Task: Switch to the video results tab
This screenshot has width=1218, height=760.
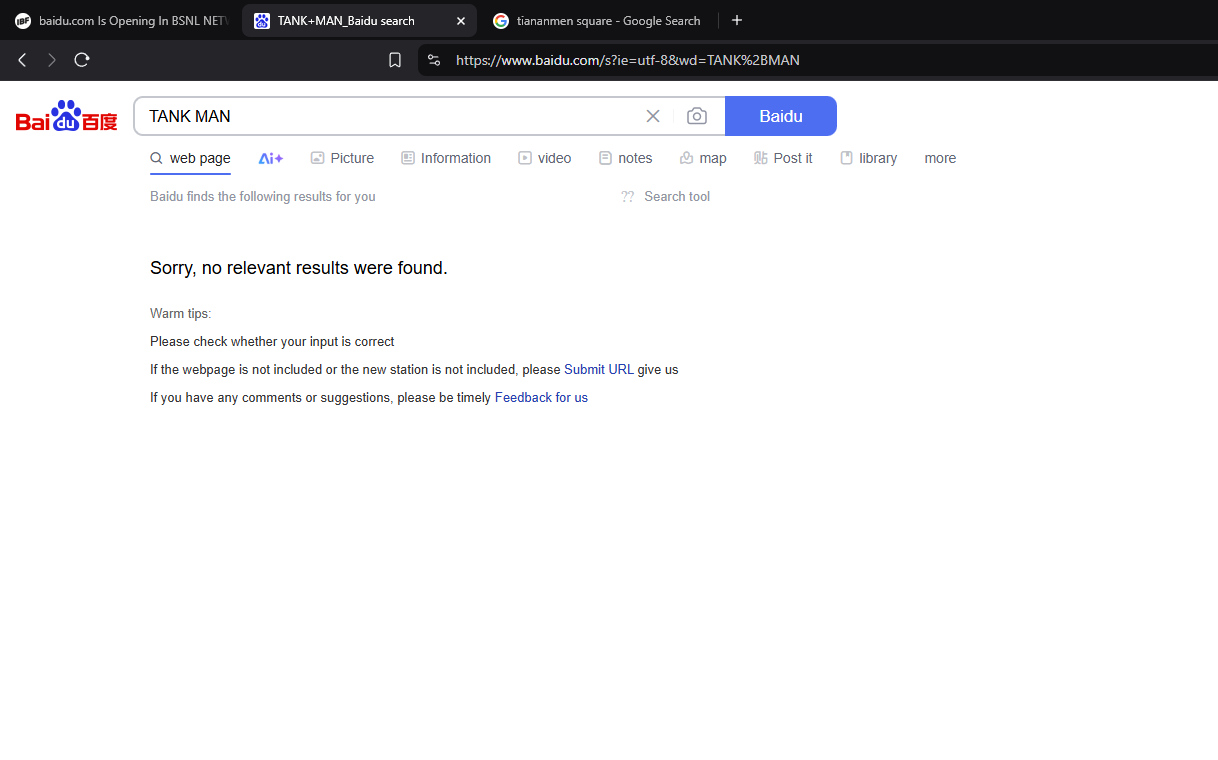Action: (x=545, y=158)
